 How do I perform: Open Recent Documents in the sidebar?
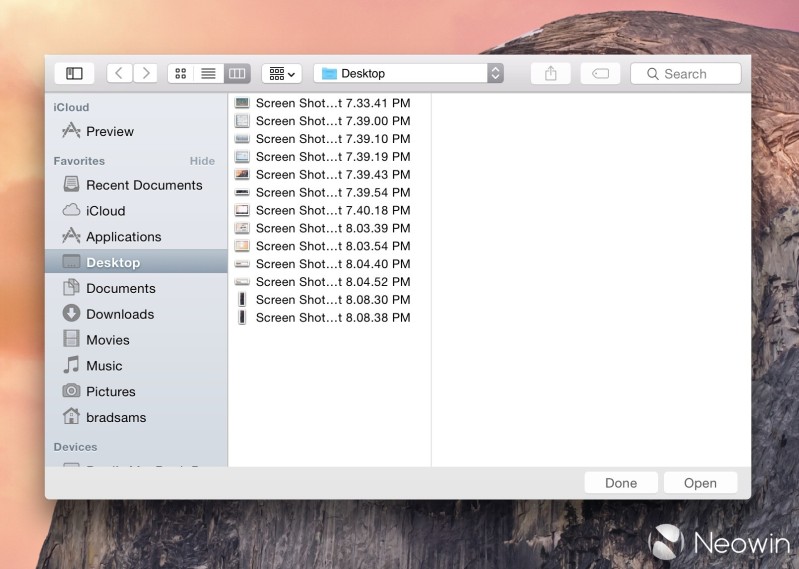click(x=143, y=185)
